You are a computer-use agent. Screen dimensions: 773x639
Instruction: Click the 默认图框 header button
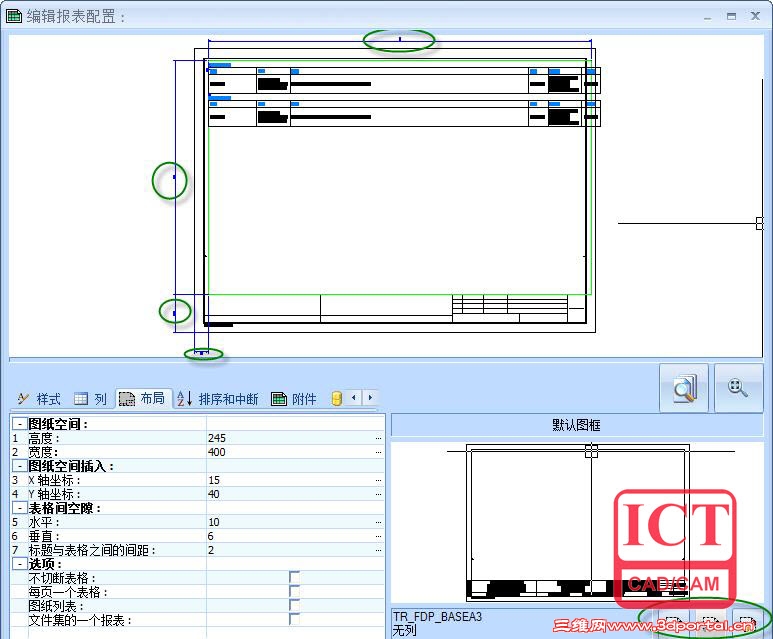tap(576, 425)
